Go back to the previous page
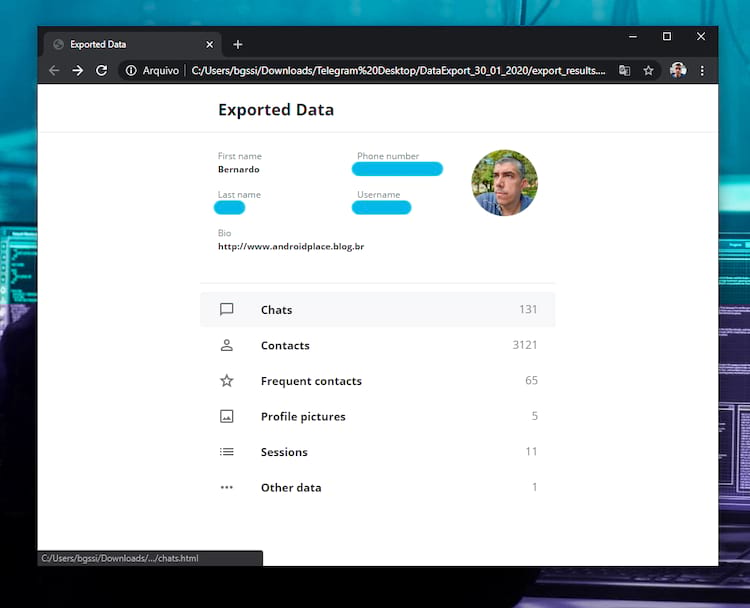This screenshot has width=750, height=608. click(54, 71)
